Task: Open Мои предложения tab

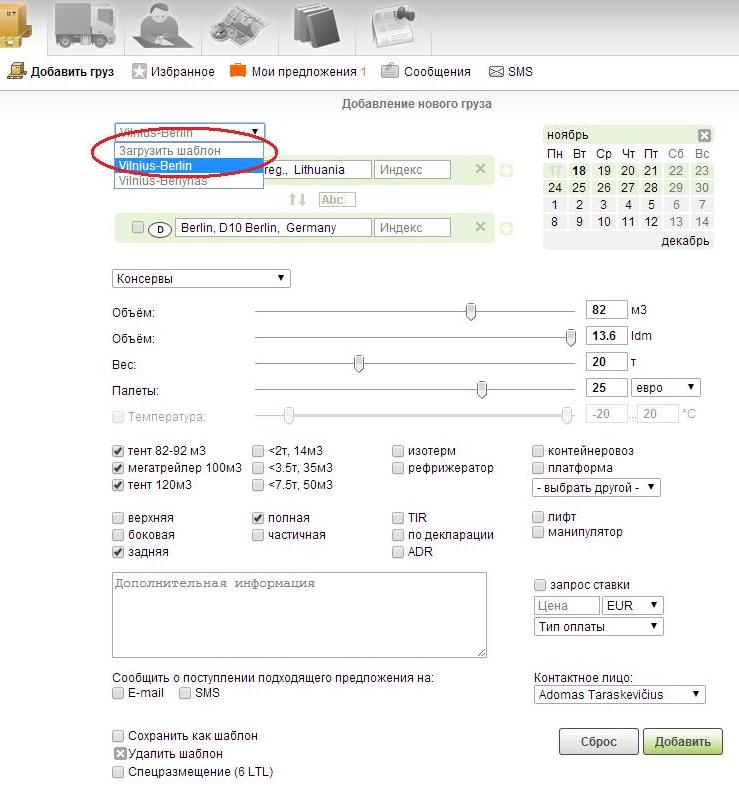Action: tap(298, 71)
